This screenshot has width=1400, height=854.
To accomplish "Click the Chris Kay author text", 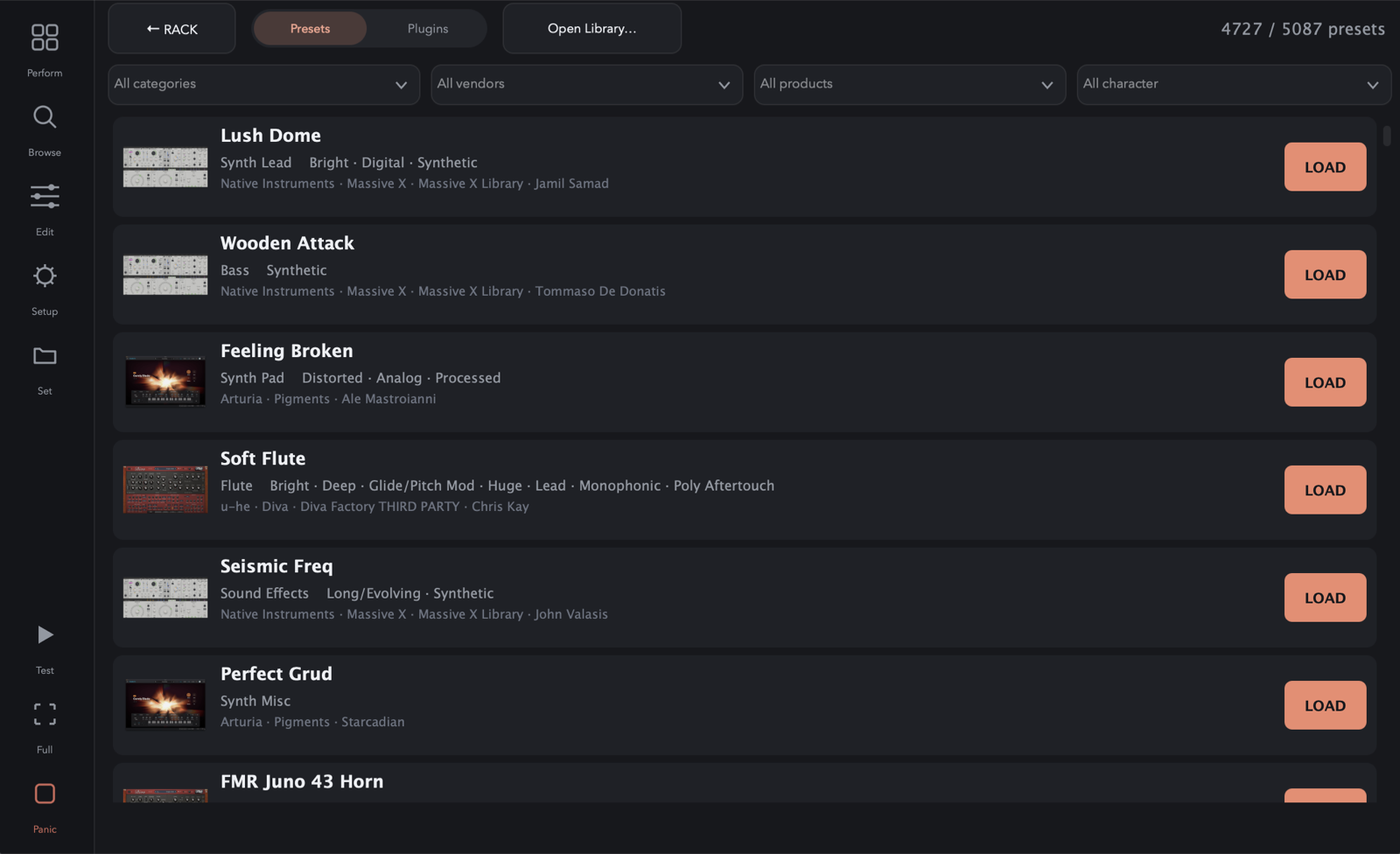I will 500,507.
